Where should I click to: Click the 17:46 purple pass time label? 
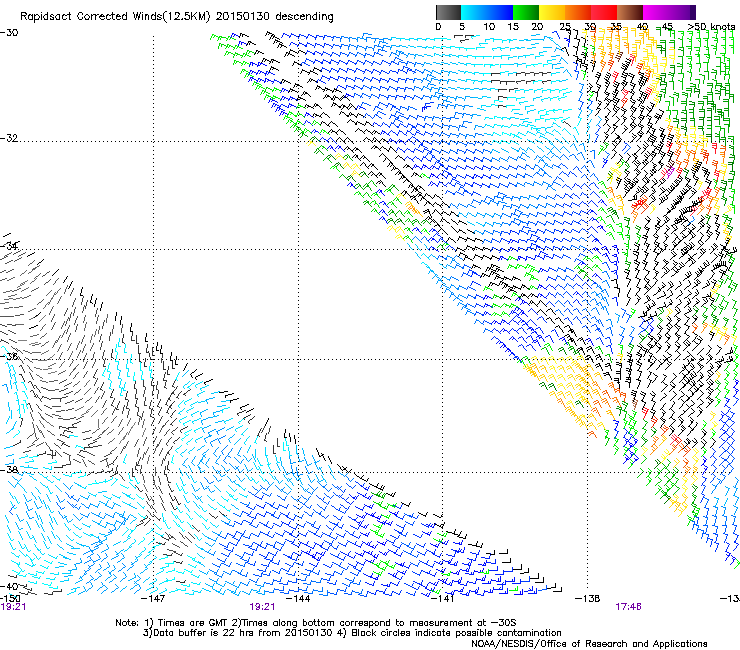click(628, 607)
